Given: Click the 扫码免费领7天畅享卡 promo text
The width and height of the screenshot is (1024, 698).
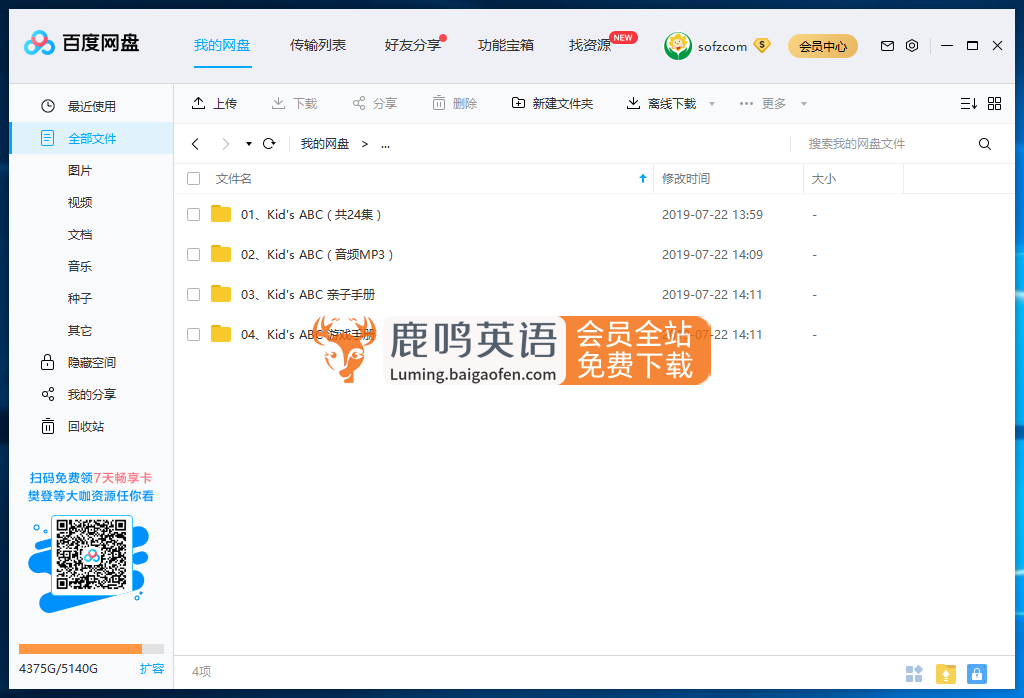Looking at the screenshot, I should pos(91,478).
